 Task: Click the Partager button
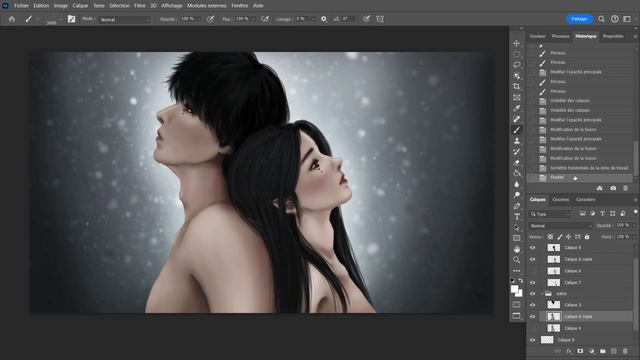tap(579, 19)
